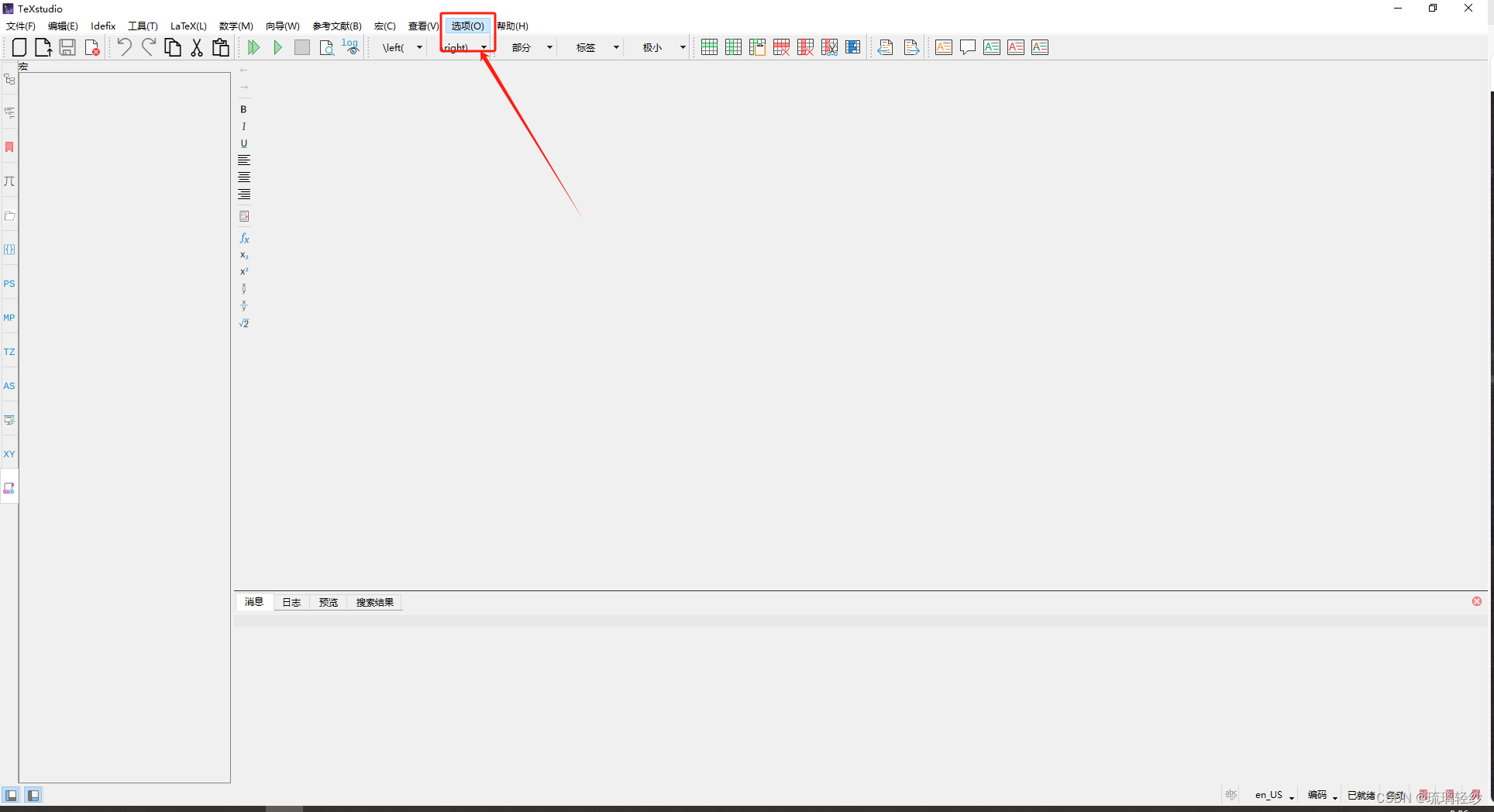Click the paste table column icon

coord(757,47)
